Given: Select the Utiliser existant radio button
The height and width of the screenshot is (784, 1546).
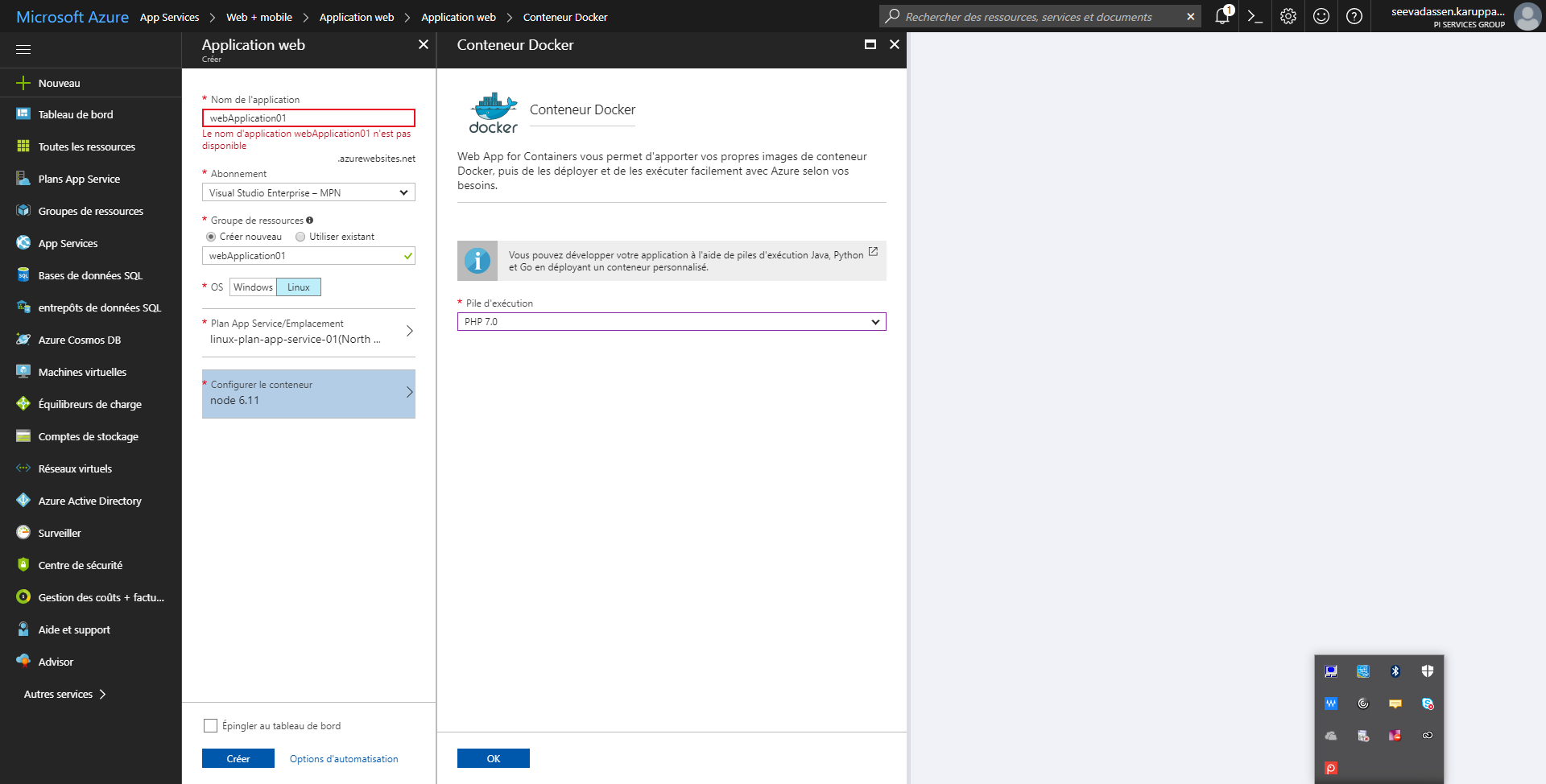Looking at the screenshot, I should pyautogui.click(x=300, y=237).
